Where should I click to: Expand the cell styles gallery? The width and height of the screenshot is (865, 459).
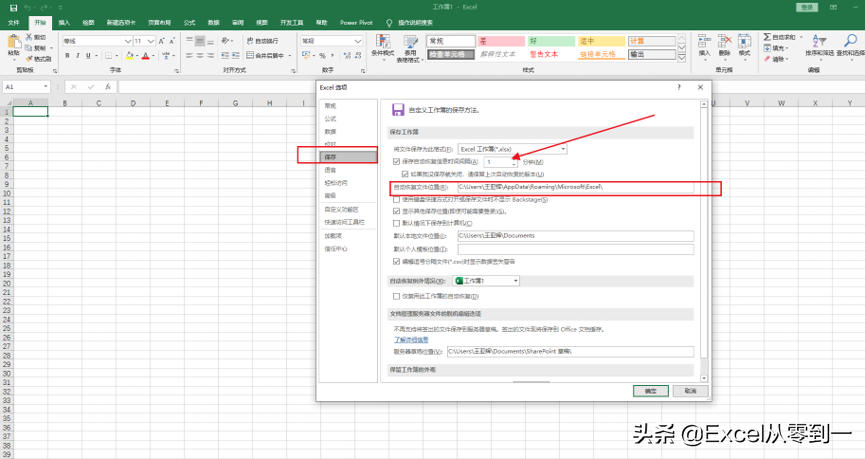(681, 58)
